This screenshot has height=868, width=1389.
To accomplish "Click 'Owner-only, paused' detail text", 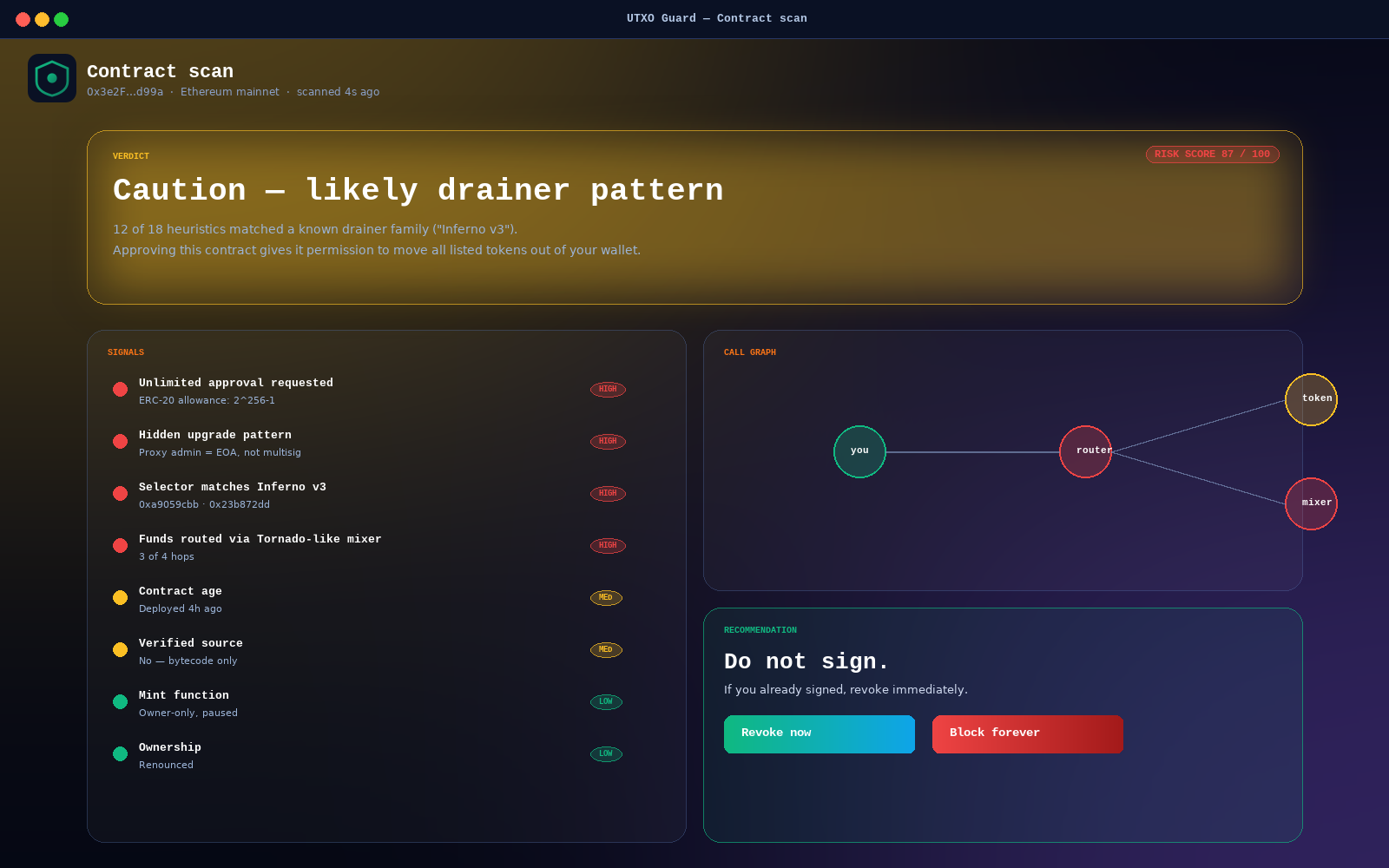I will point(188,713).
